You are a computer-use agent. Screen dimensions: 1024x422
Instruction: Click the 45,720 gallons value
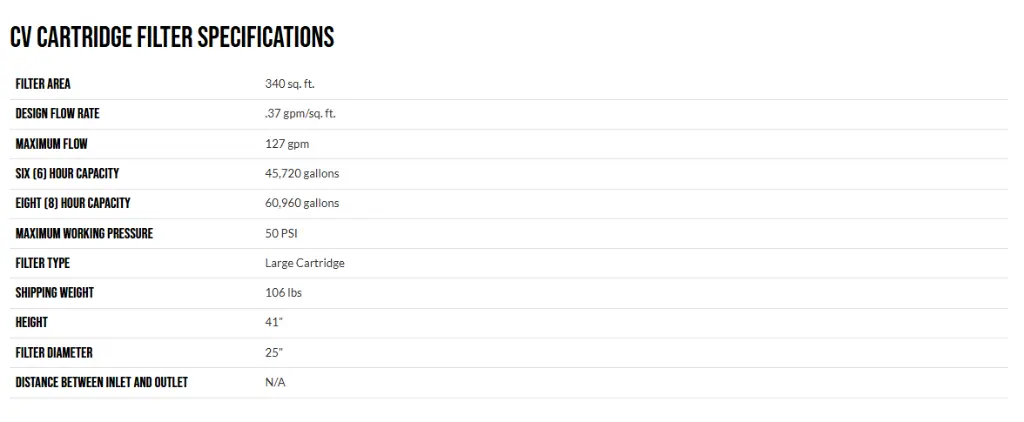302,174
